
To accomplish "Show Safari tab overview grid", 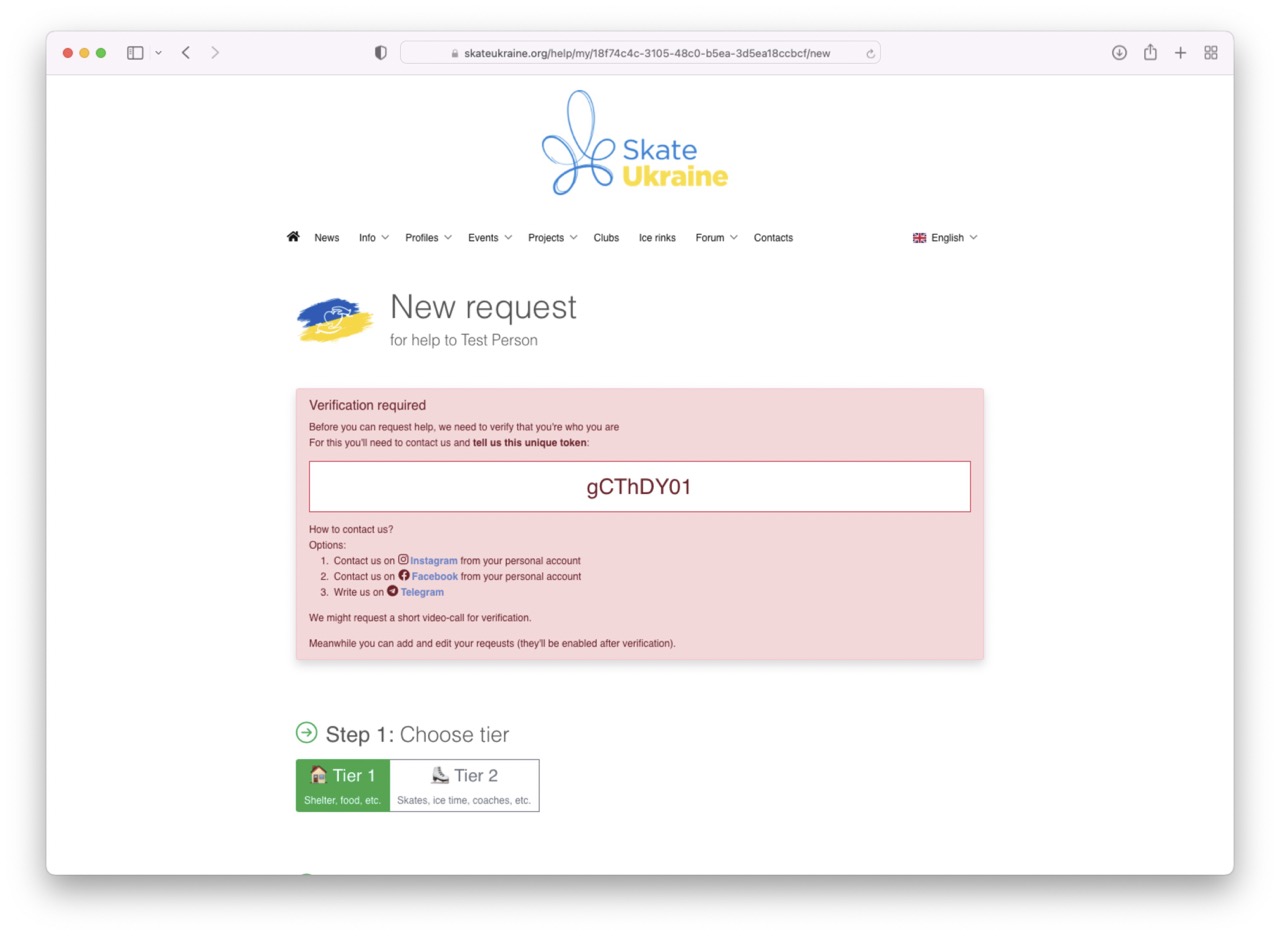I will point(1211,53).
